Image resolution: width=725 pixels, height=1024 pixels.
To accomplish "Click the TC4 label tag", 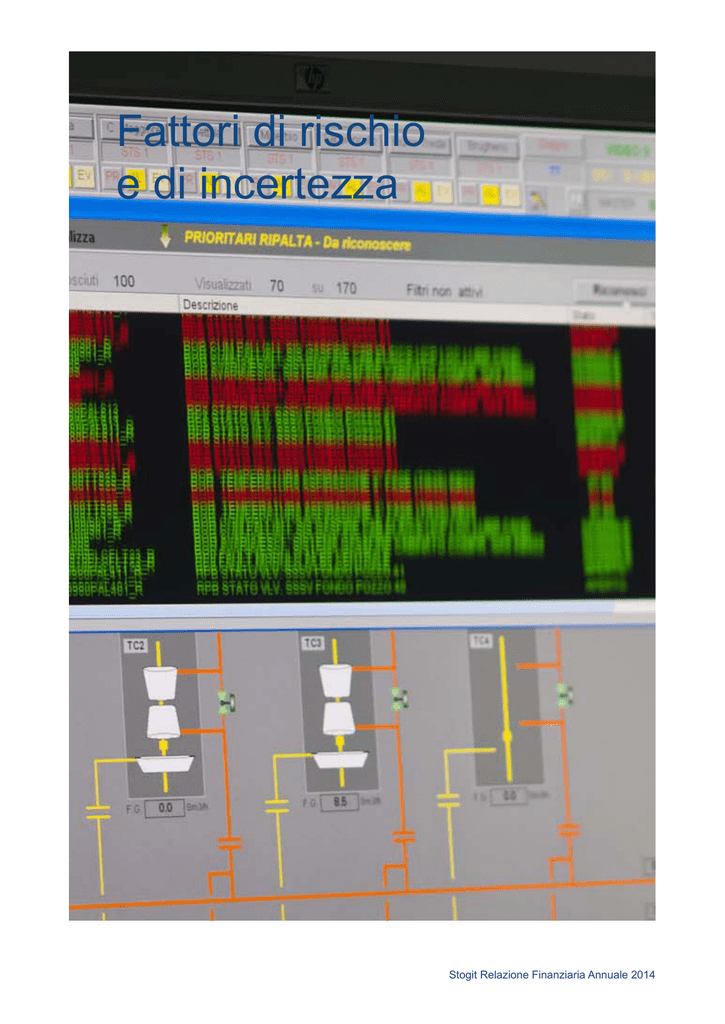I will pos(481,641).
